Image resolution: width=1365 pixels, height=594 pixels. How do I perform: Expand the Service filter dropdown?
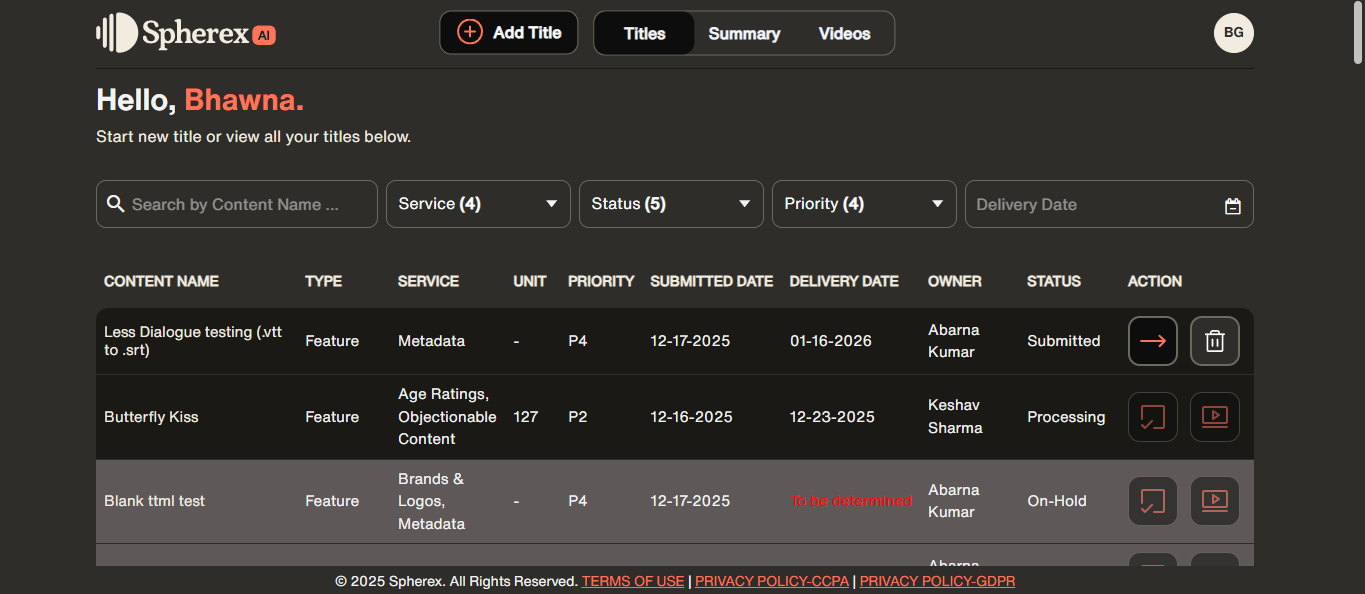478,204
